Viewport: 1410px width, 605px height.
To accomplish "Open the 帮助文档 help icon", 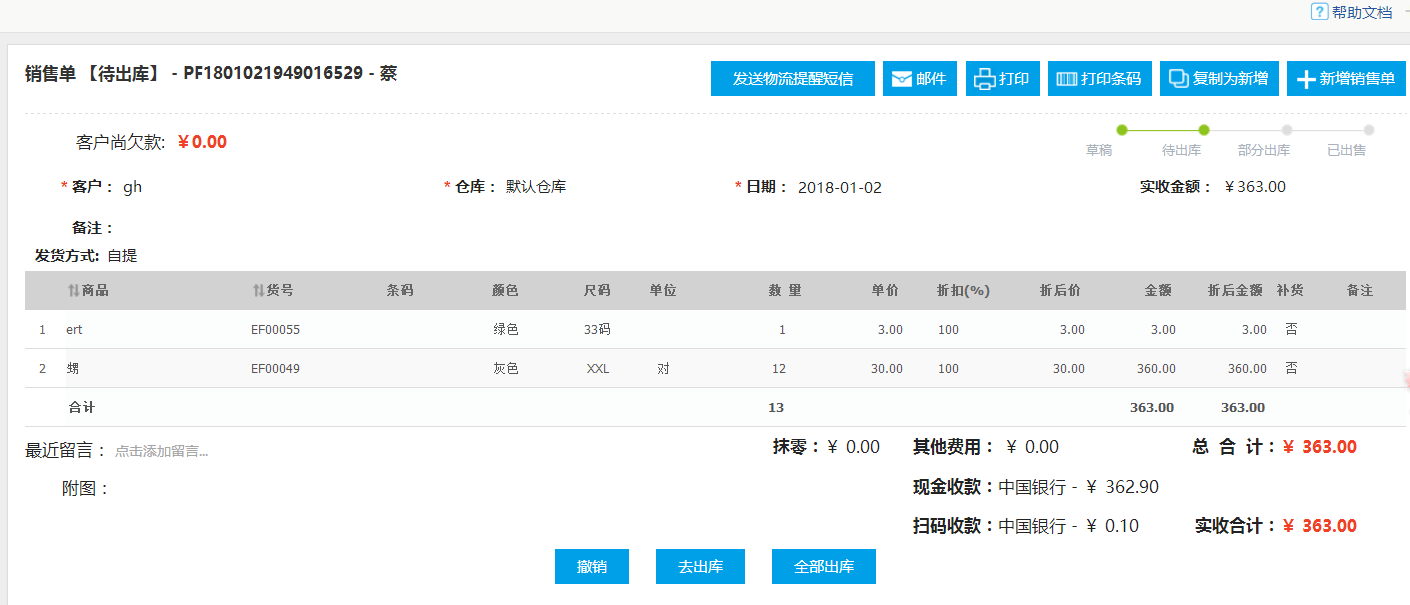I will point(1319,11).
